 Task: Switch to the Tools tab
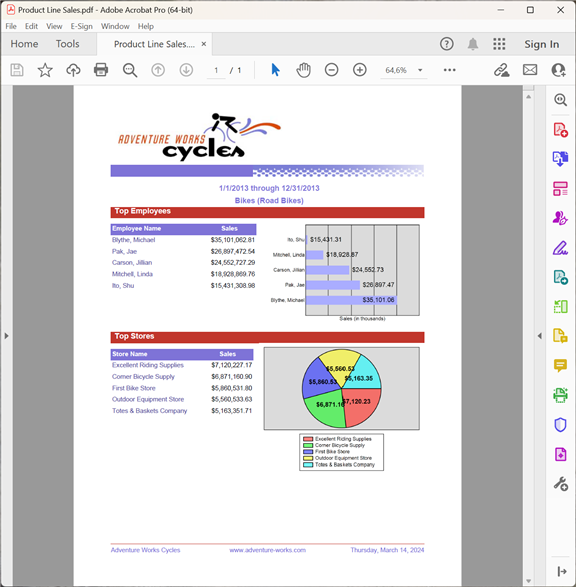(67, 44)
